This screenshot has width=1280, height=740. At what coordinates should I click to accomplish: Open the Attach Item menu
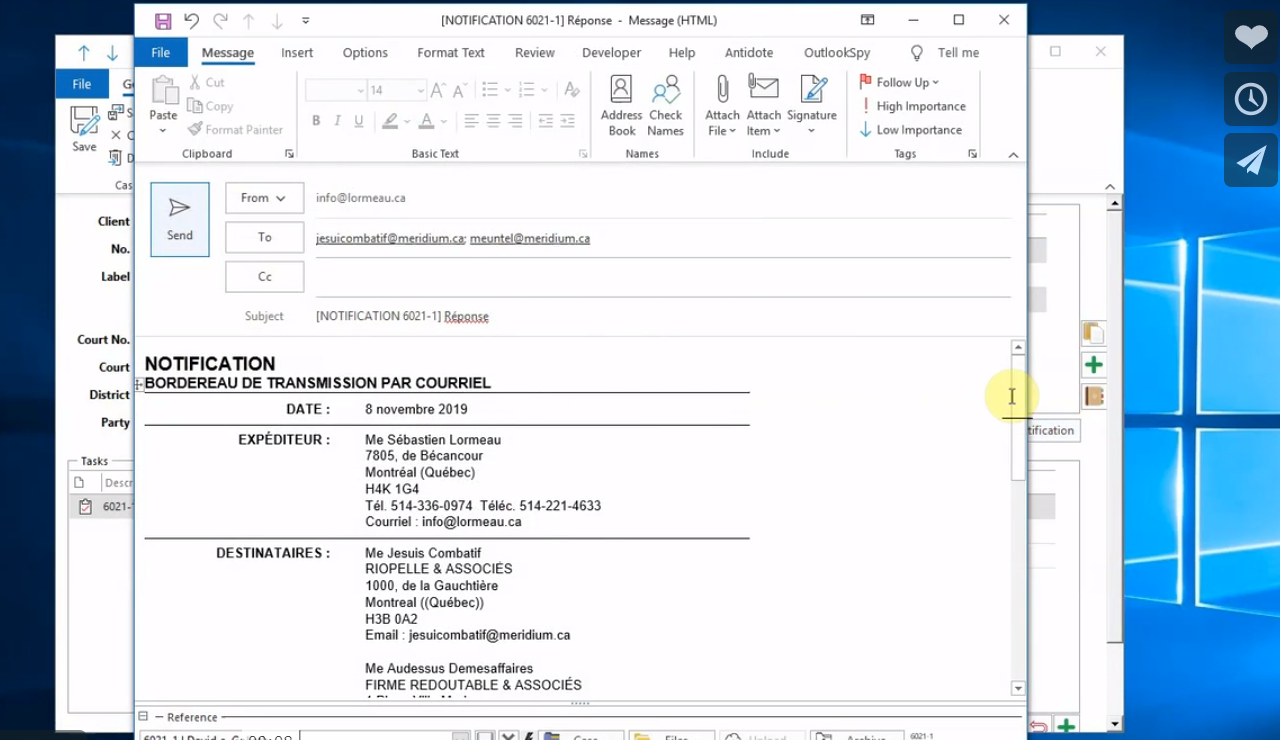[x=764, y=106]
